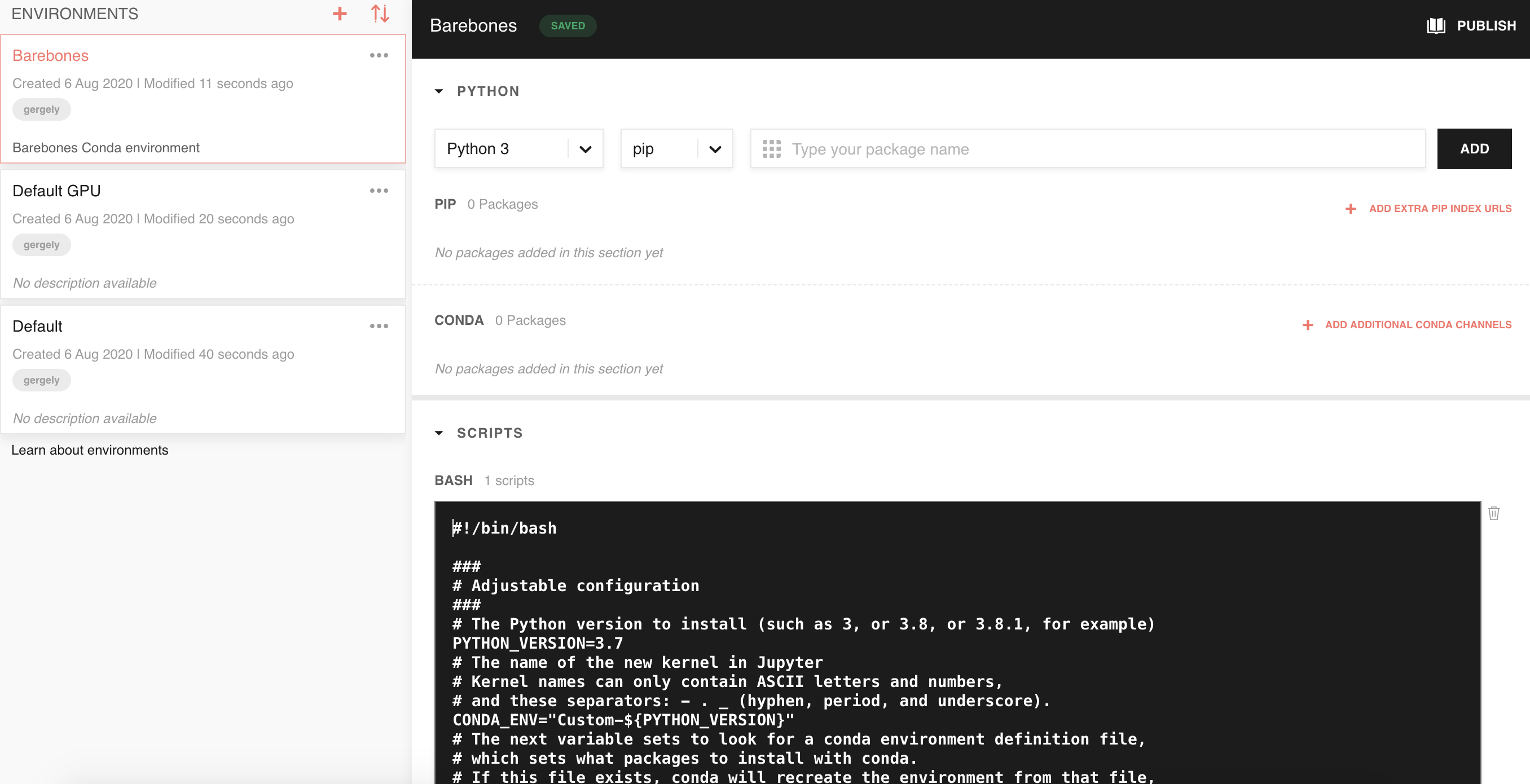The width and height of the screenshot is (1530, 784).
Task: Open the Learn about environments link
Action: (90, 450)
